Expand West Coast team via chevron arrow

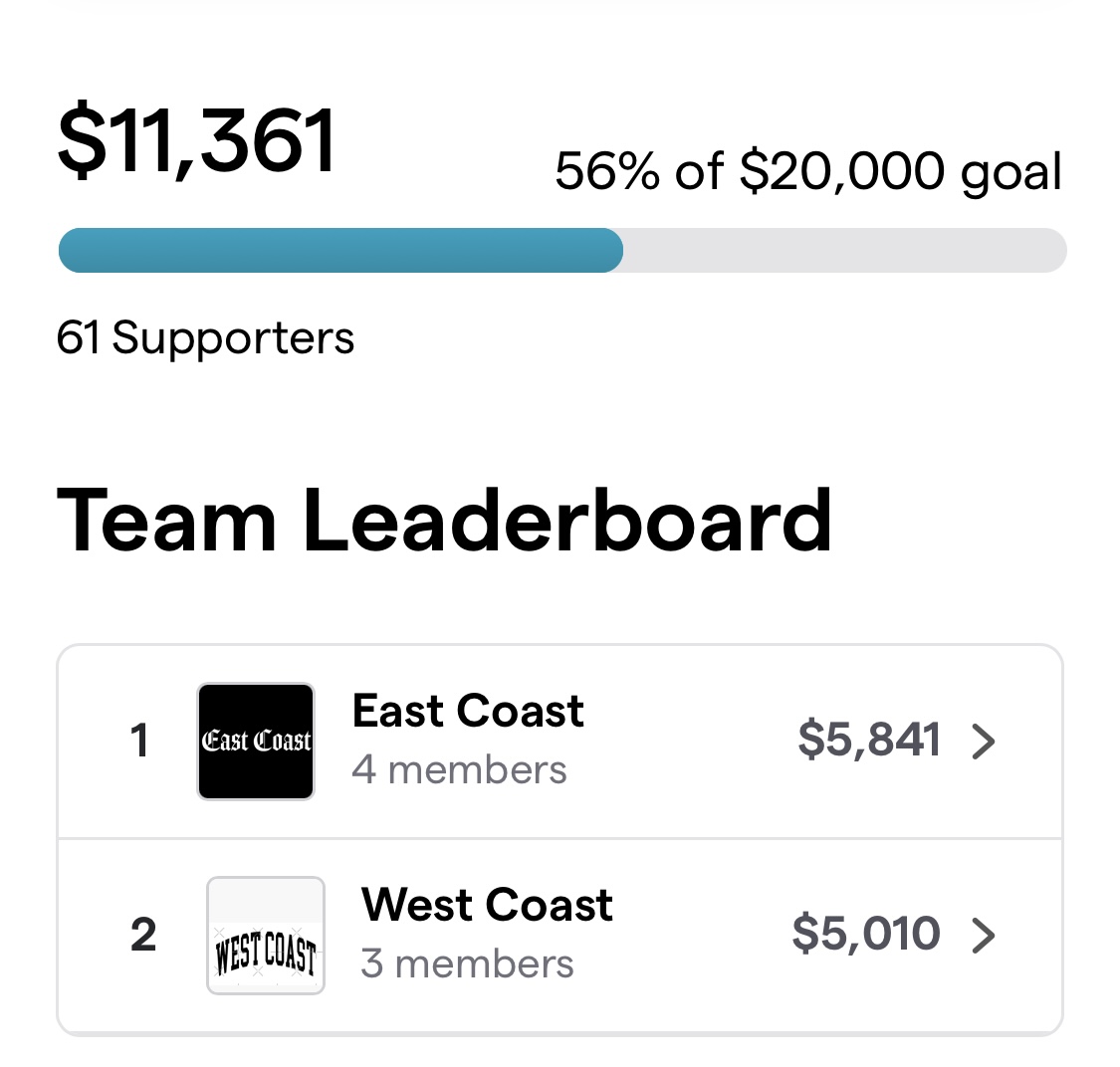click(x=984, y=936)
